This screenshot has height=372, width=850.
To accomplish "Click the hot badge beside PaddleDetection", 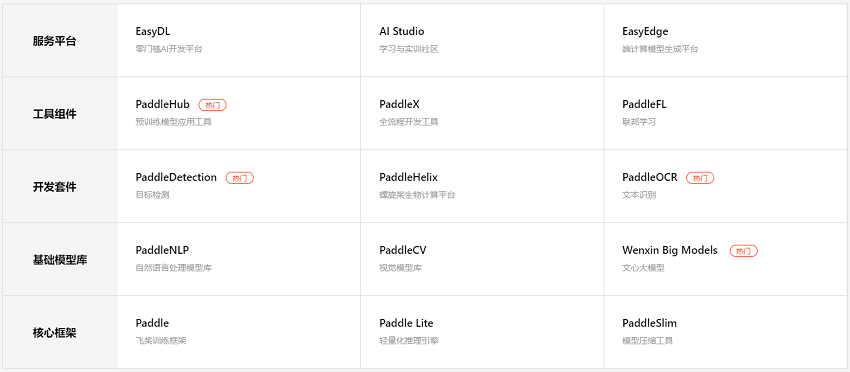I will pyautogui.click(x=240, y=178).
